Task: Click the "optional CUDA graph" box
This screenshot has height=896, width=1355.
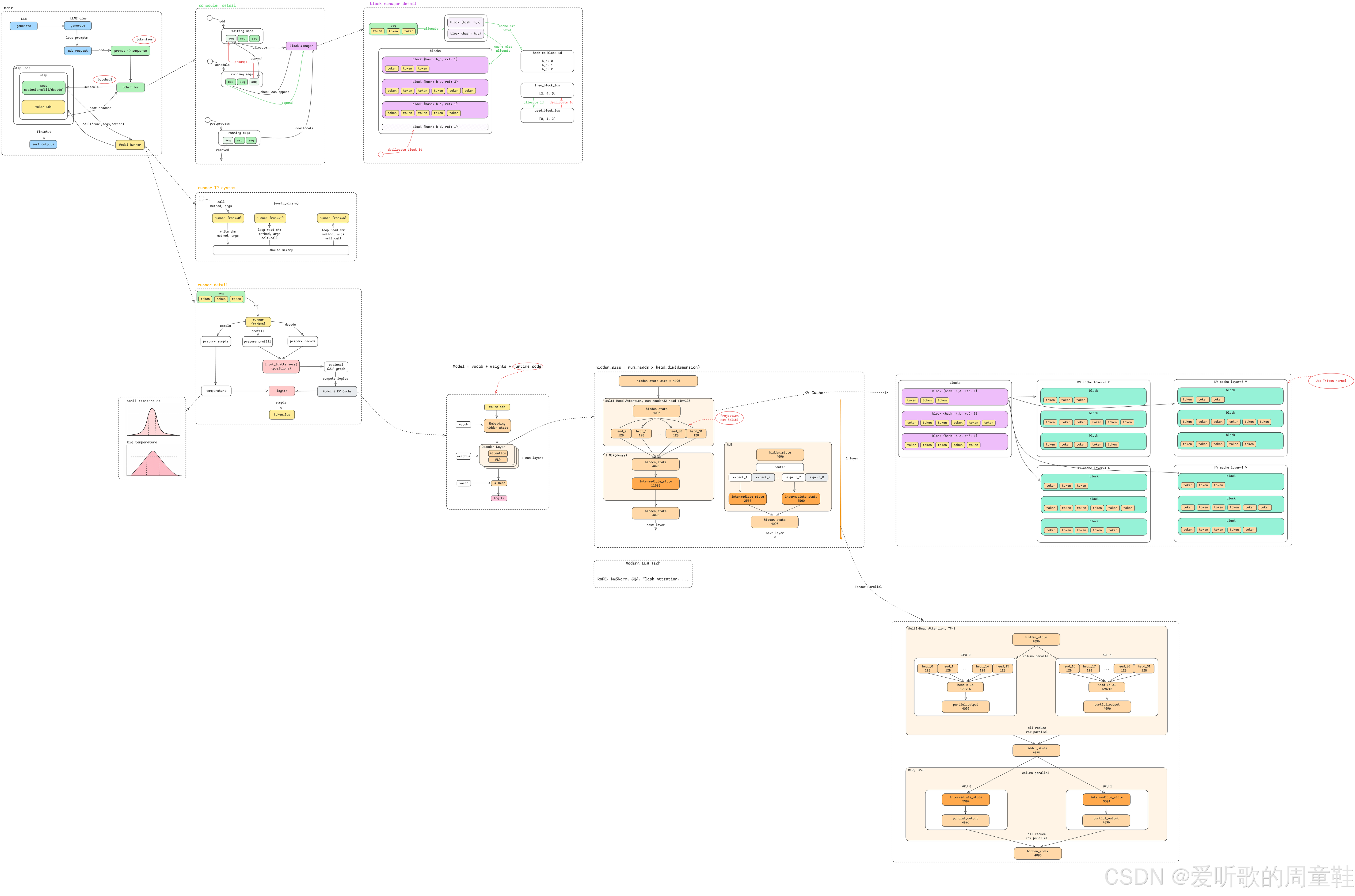Action: pyautogui.click(x=336, y=367)
